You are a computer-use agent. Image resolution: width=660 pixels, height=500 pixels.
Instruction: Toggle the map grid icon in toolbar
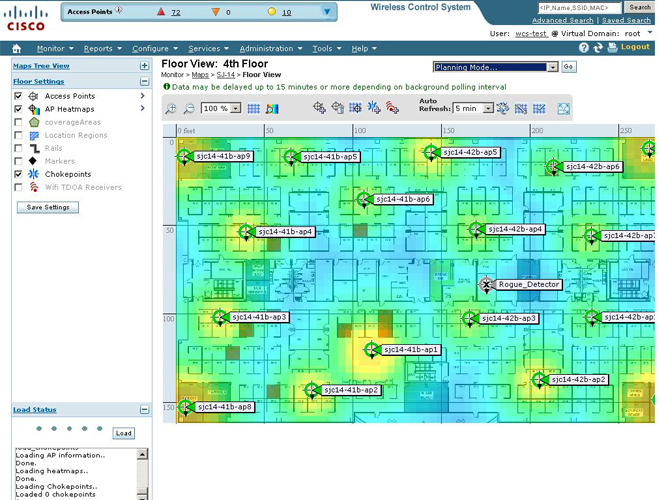[x=254, y=108]
